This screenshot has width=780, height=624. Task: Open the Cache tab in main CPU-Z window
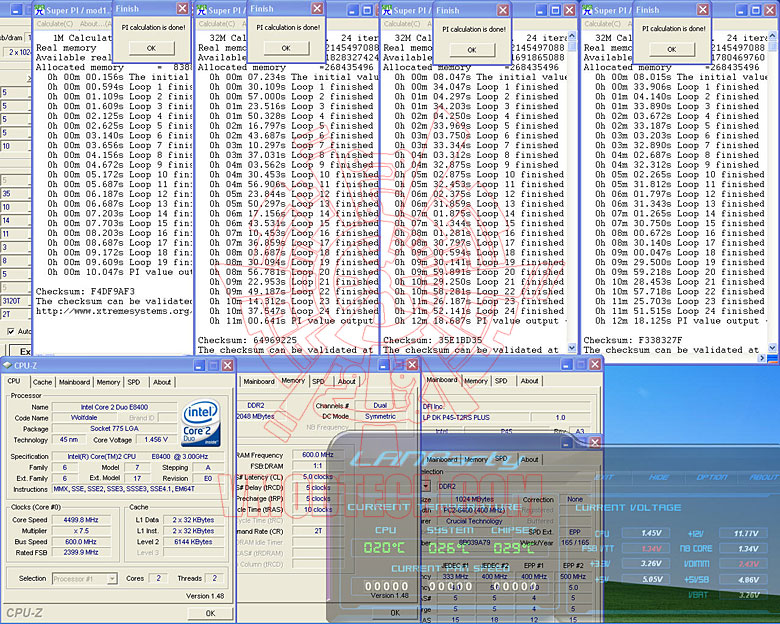[42, 382]
